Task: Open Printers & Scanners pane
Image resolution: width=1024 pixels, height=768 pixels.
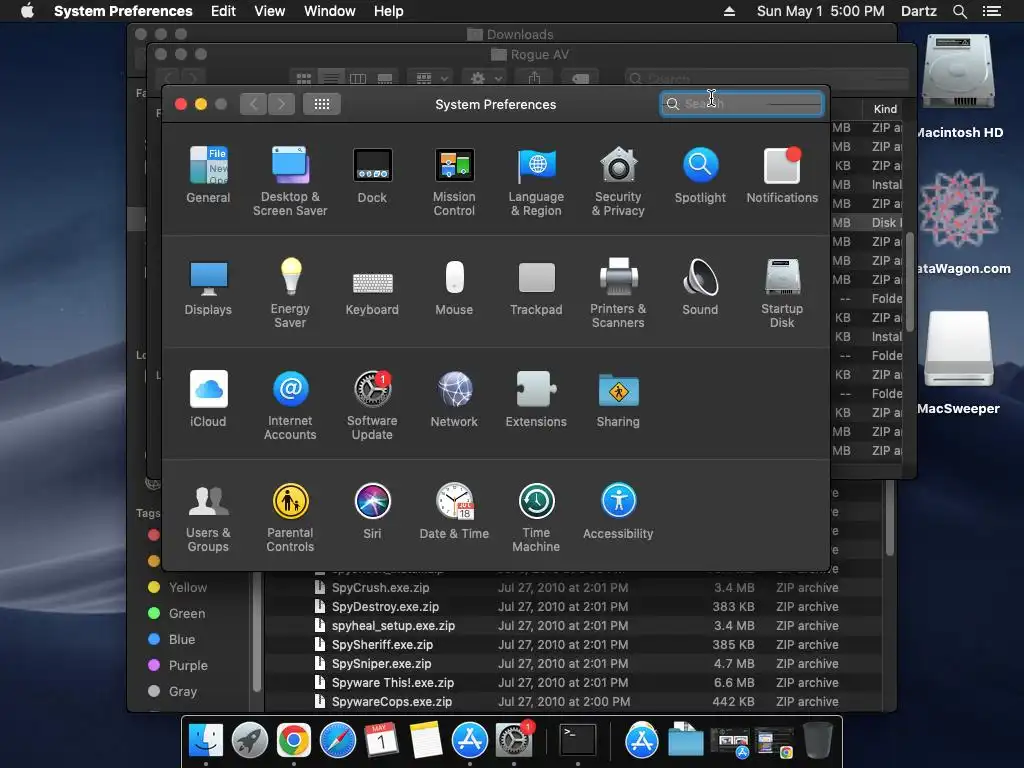Action: 618,293
